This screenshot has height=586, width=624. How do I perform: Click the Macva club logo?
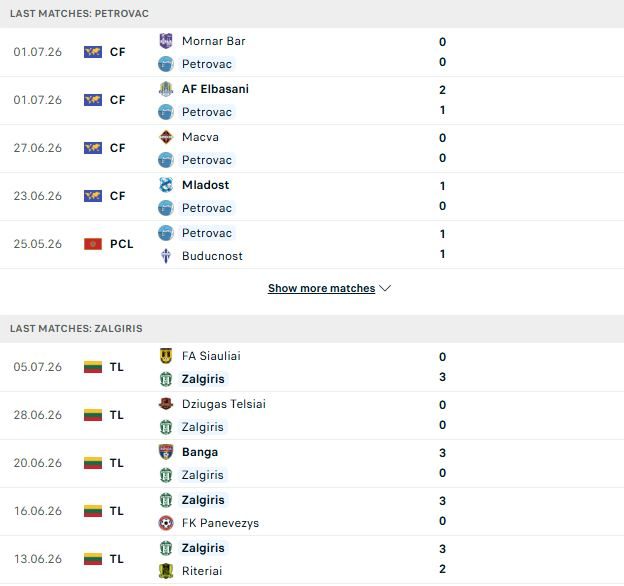[x=166, y=137]
